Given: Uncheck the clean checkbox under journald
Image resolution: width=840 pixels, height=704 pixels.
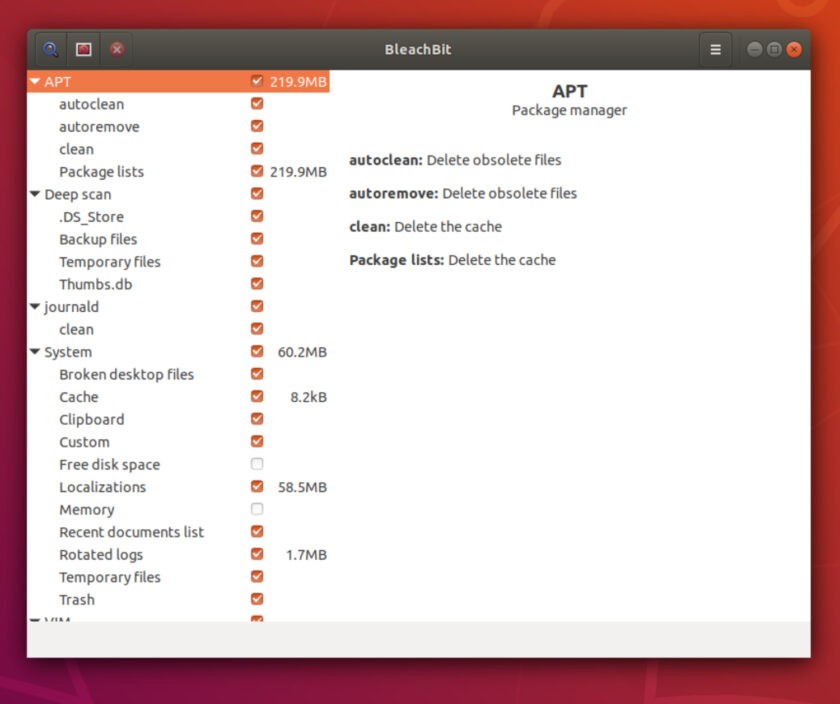Looking at the screenshot, I should coord(257,328).
